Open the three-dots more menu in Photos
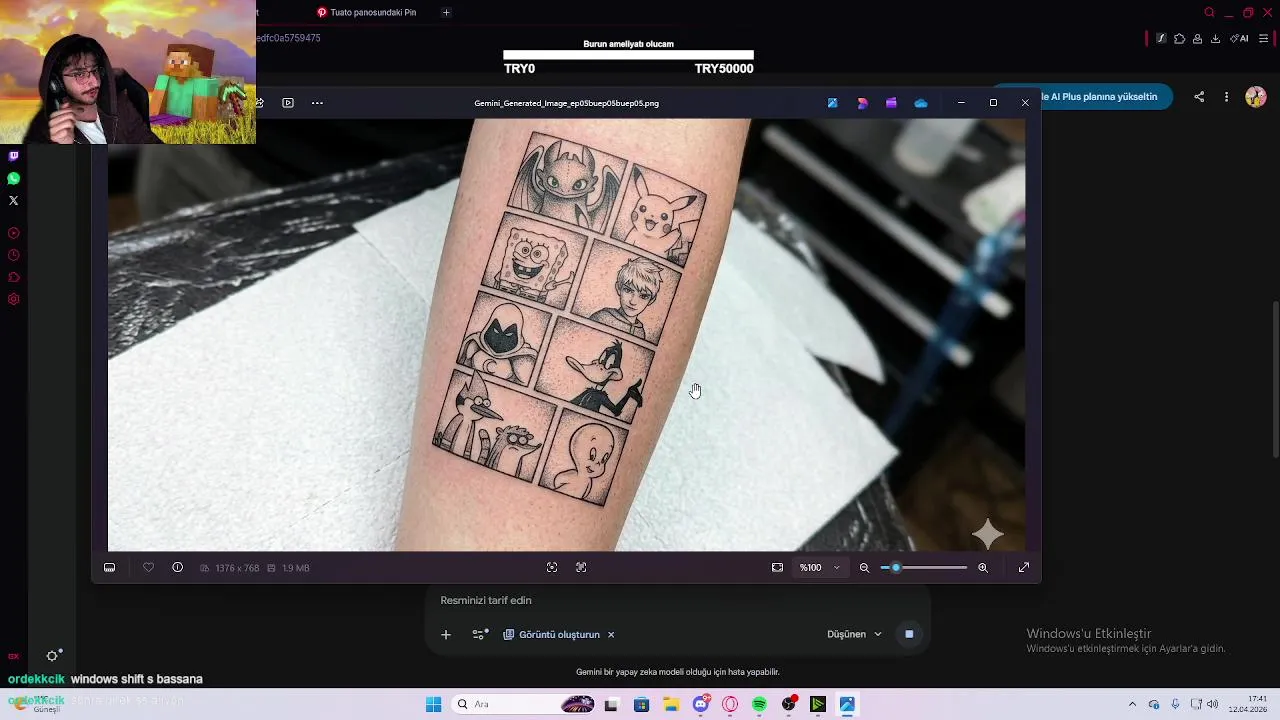 point(317,103)
